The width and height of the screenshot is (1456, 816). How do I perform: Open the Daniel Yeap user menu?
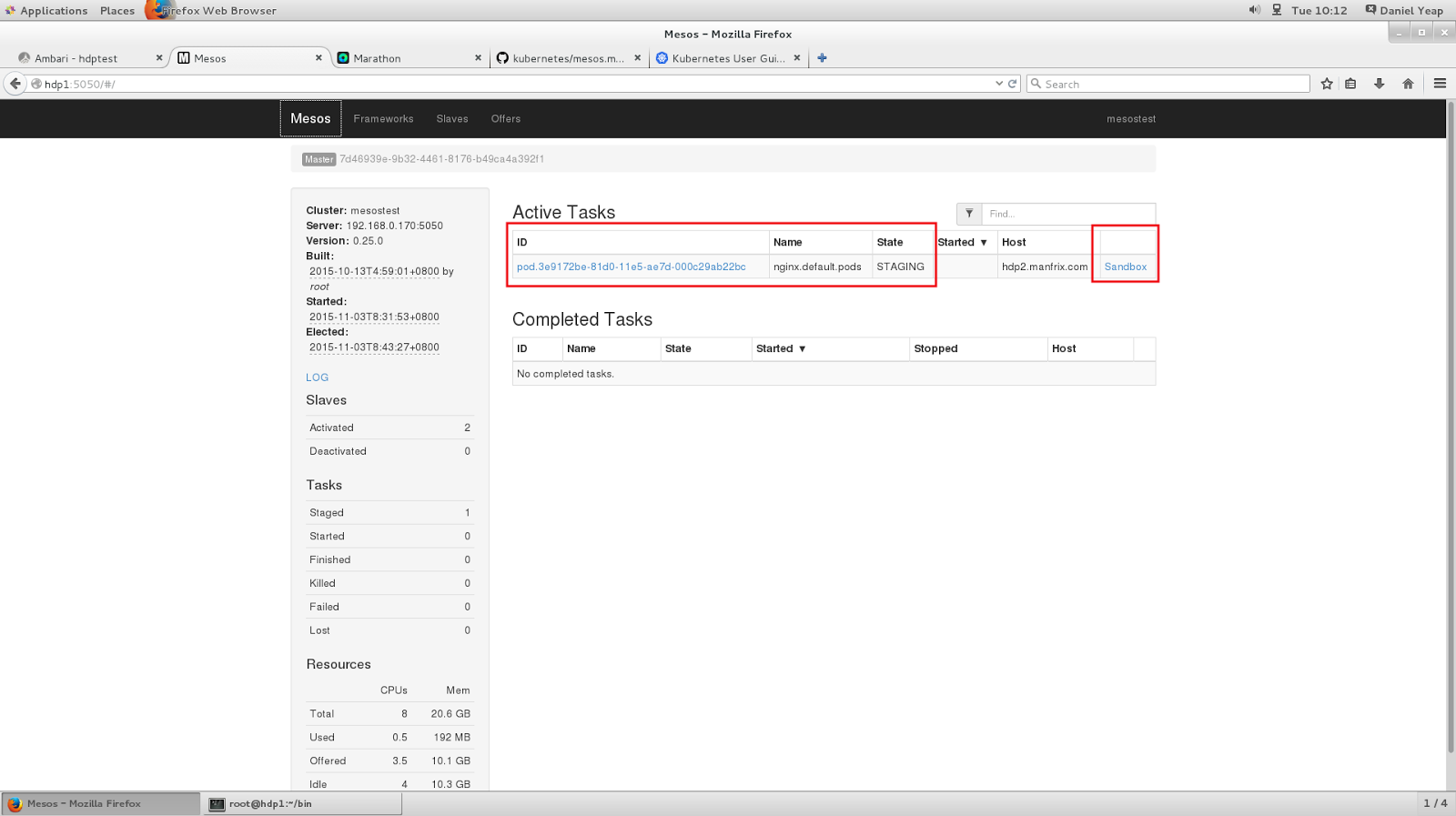[1404, 10]
